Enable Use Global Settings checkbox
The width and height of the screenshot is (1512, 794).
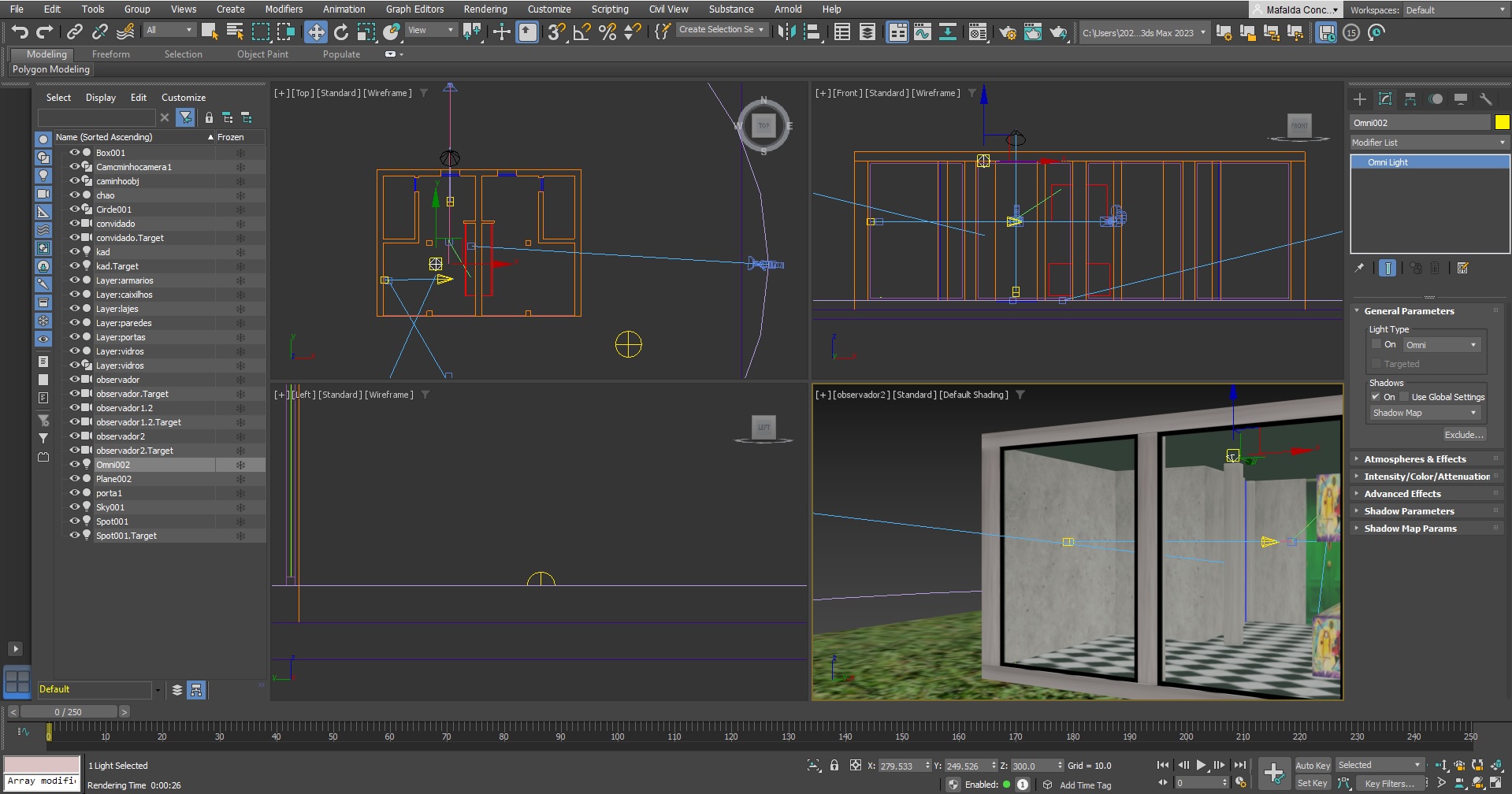[x=1404, y=397]
